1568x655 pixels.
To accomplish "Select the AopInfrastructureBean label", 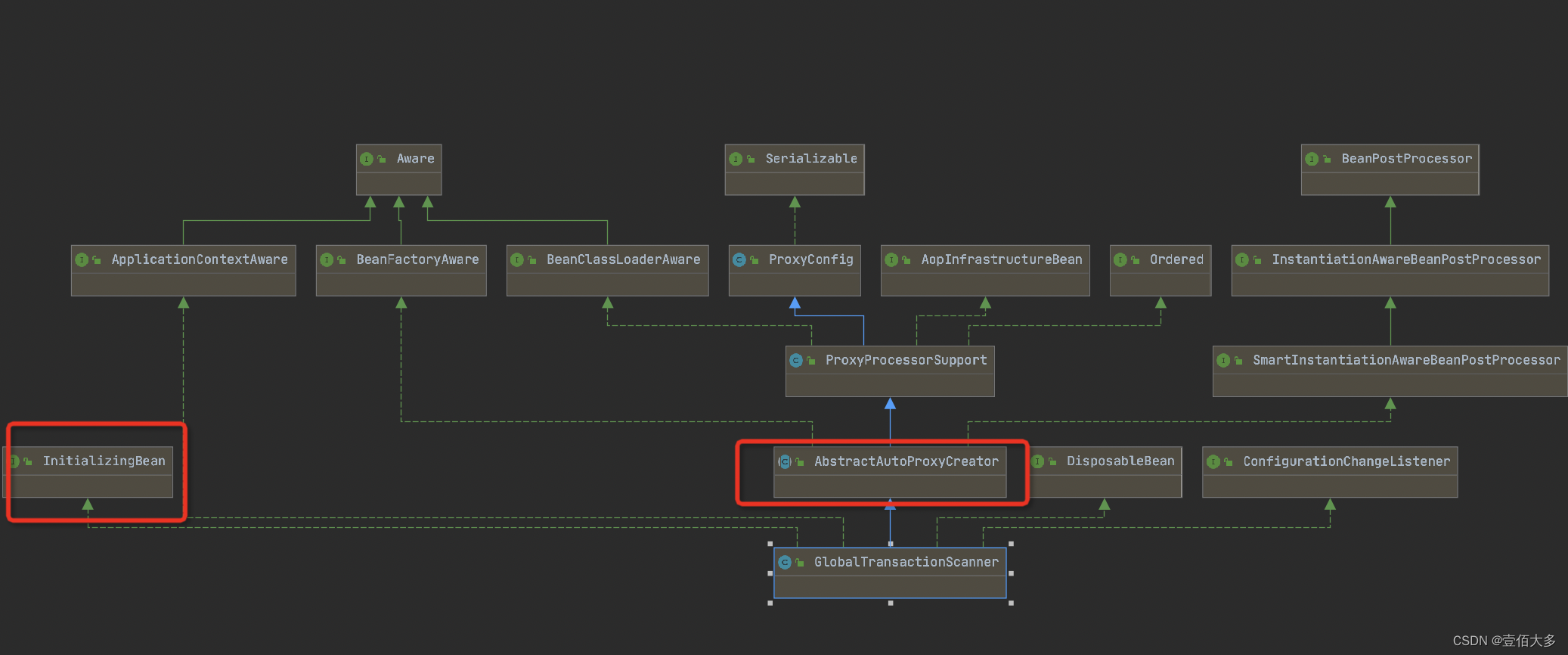I will [1002, 259].
